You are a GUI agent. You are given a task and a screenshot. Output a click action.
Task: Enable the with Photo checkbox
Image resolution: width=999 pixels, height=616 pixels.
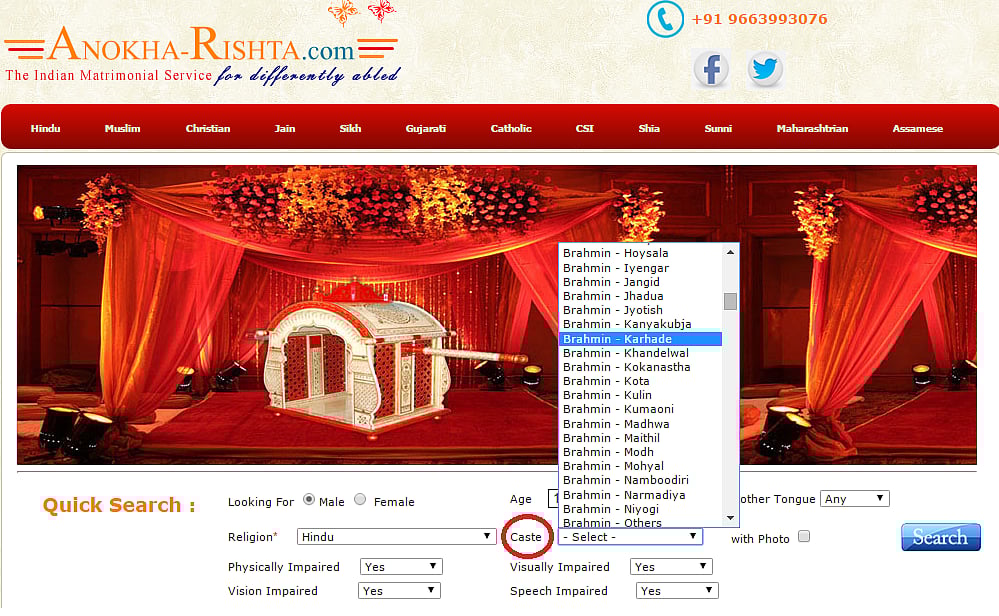pyautogui.click(x=803, y=537)
